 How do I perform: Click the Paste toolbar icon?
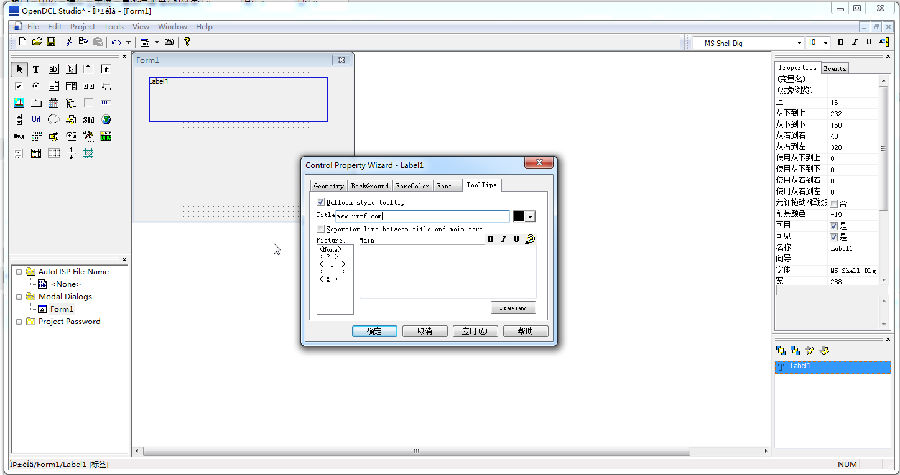[x=98, y=42]
